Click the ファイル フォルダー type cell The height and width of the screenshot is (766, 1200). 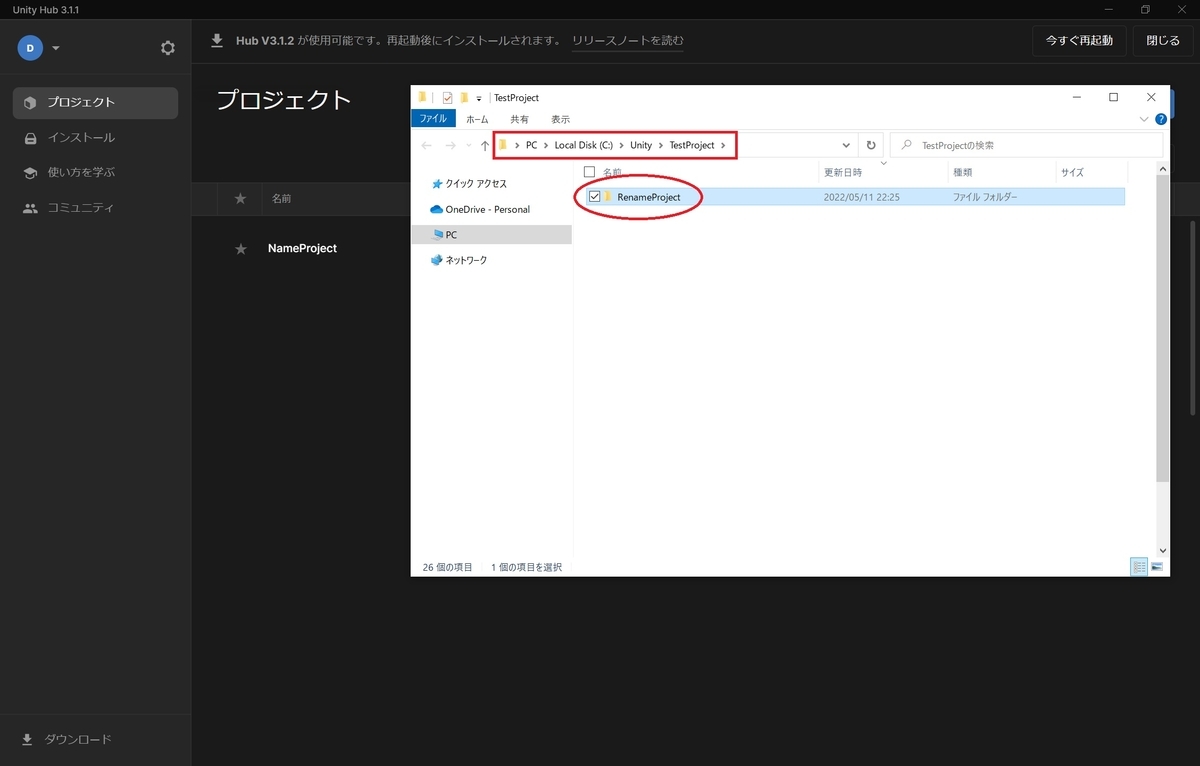pos(986,197)
